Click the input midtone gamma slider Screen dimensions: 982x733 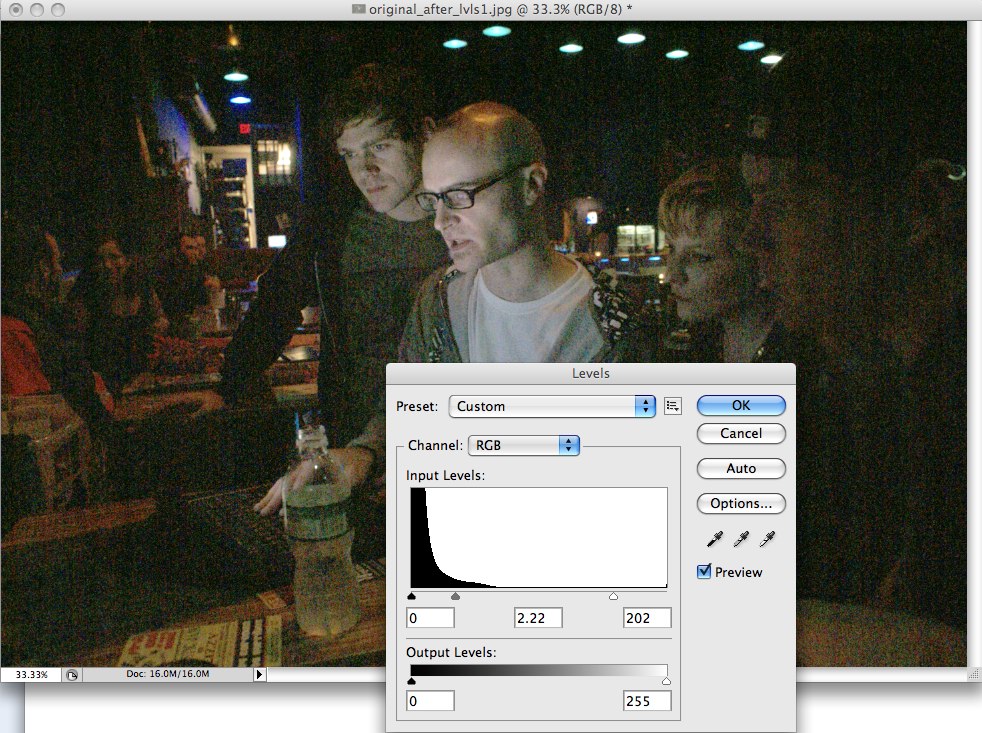[455, 596]
